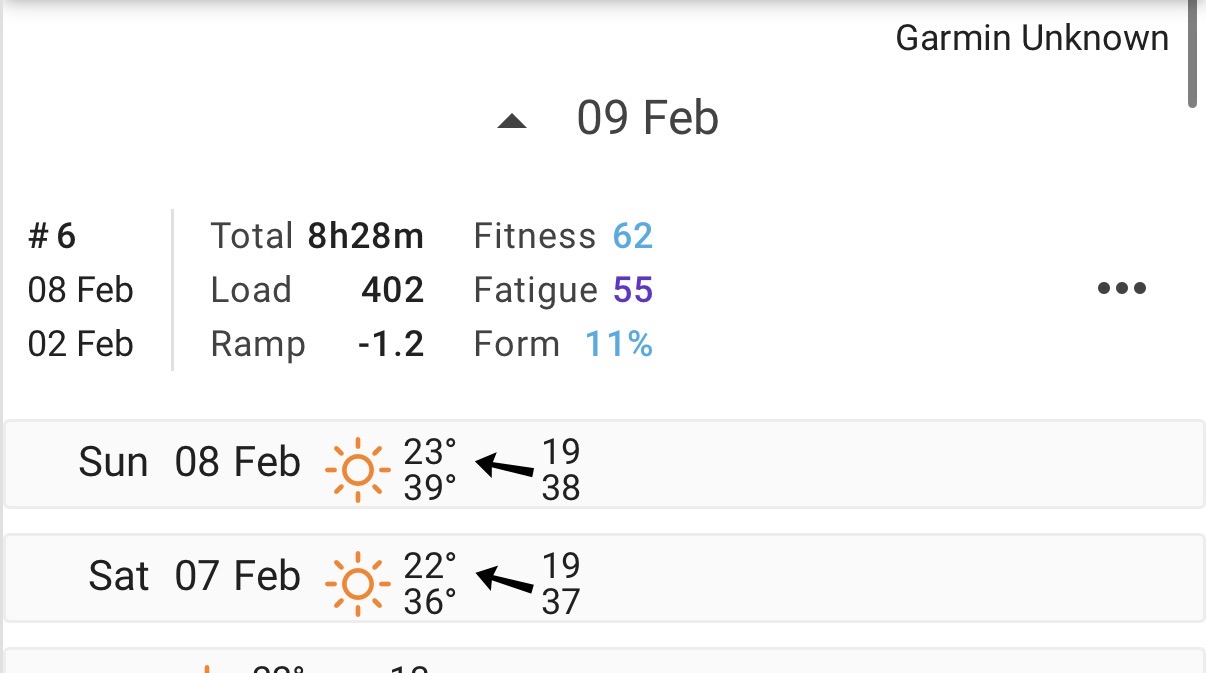Screen dimensions: 1206x673
Task: Click the sun weather icon for Sunday
Action: click(x=357, y=470)
